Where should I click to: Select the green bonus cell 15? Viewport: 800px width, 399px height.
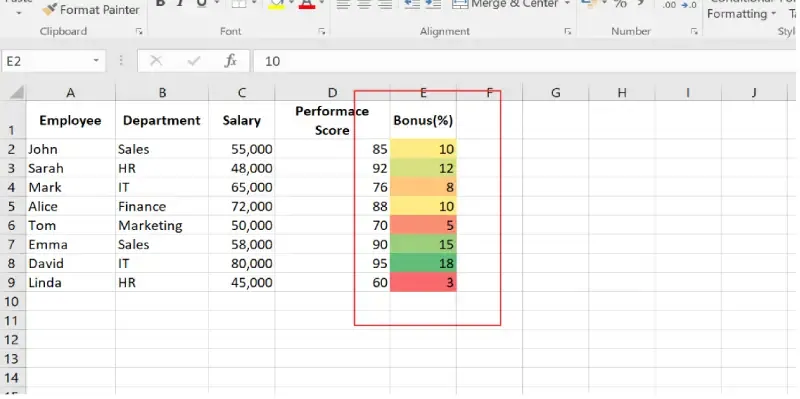[423, 245]
